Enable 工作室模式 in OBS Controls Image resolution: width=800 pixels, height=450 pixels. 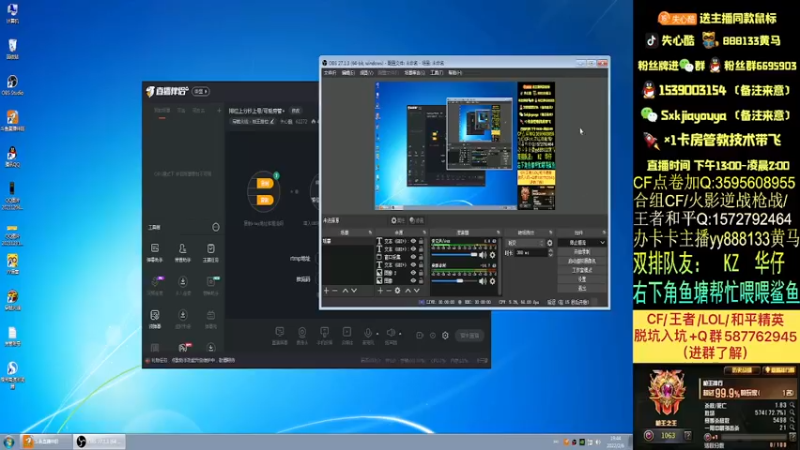point(582,270)
